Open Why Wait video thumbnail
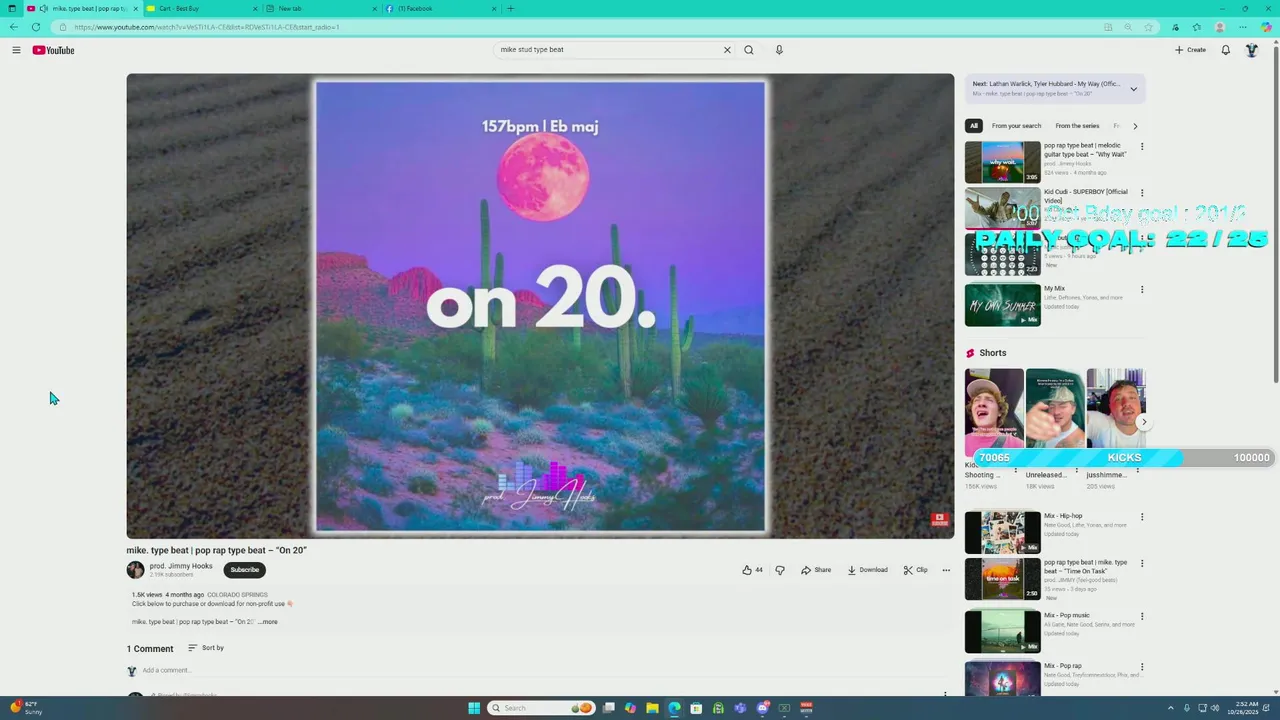Viewport: 1280px width, 720px height. coord(1002,162)
